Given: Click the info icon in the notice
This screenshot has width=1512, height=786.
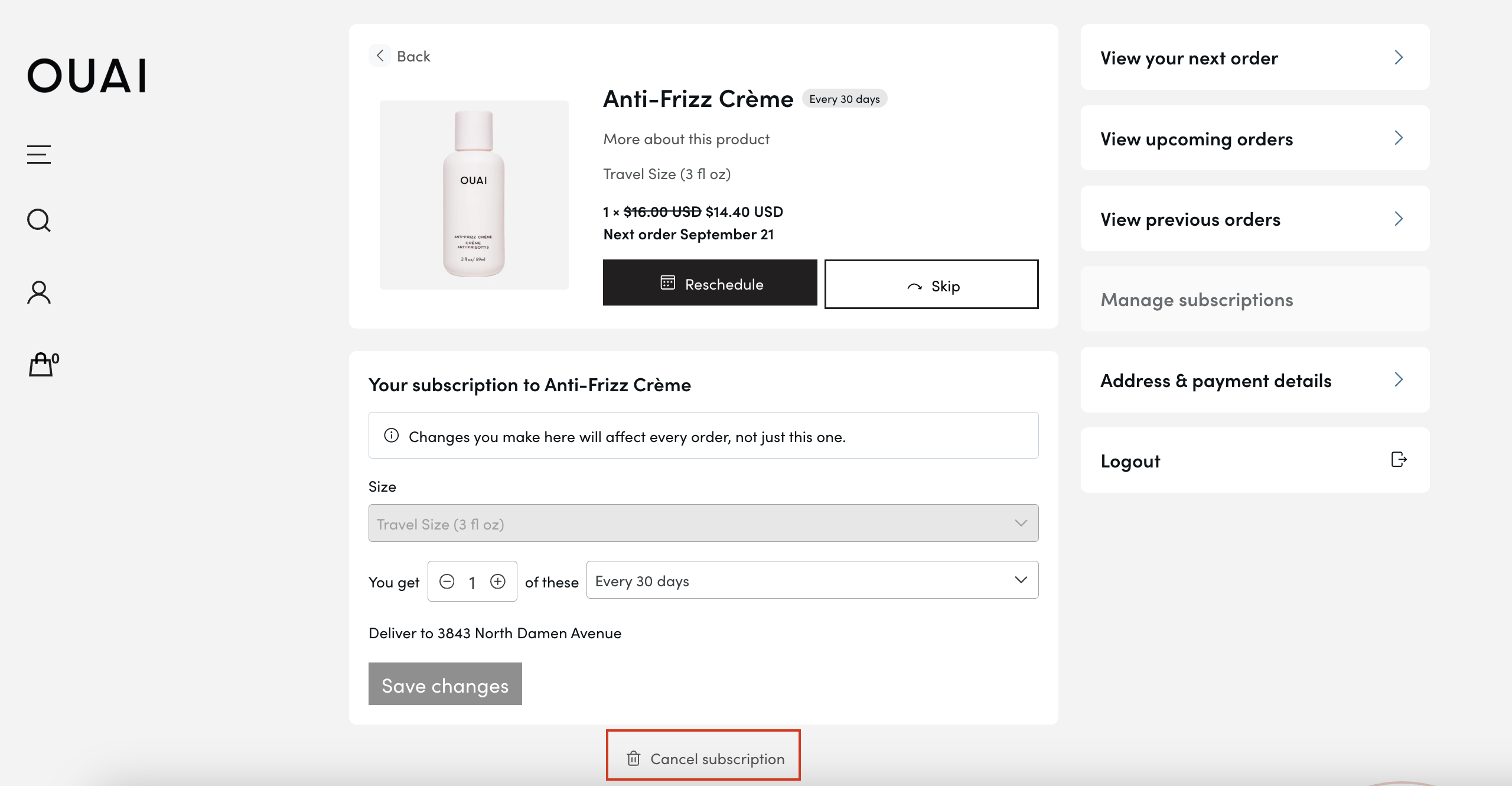Looking at the screenshot, I should [x=392, y=436].
